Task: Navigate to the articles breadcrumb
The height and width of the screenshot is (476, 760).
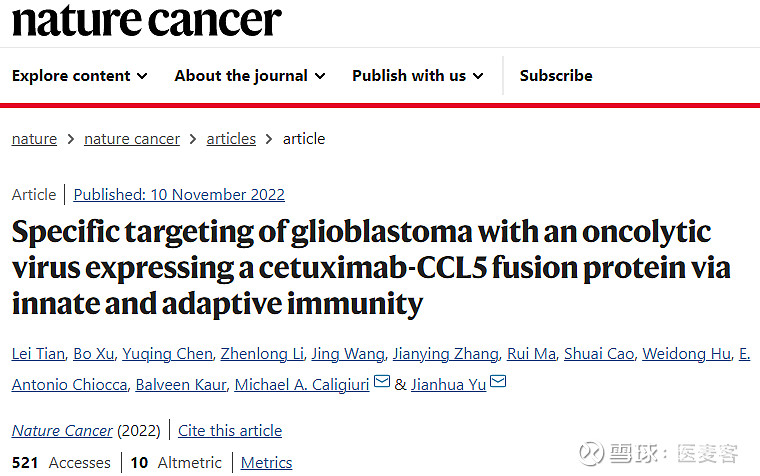Action: [231, 139]
